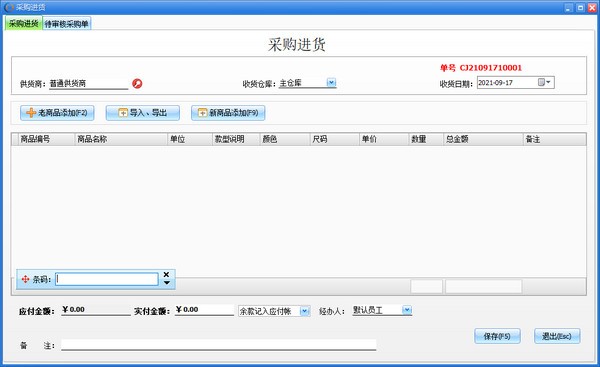Click the 退出(Esc) button

point(557,336)
